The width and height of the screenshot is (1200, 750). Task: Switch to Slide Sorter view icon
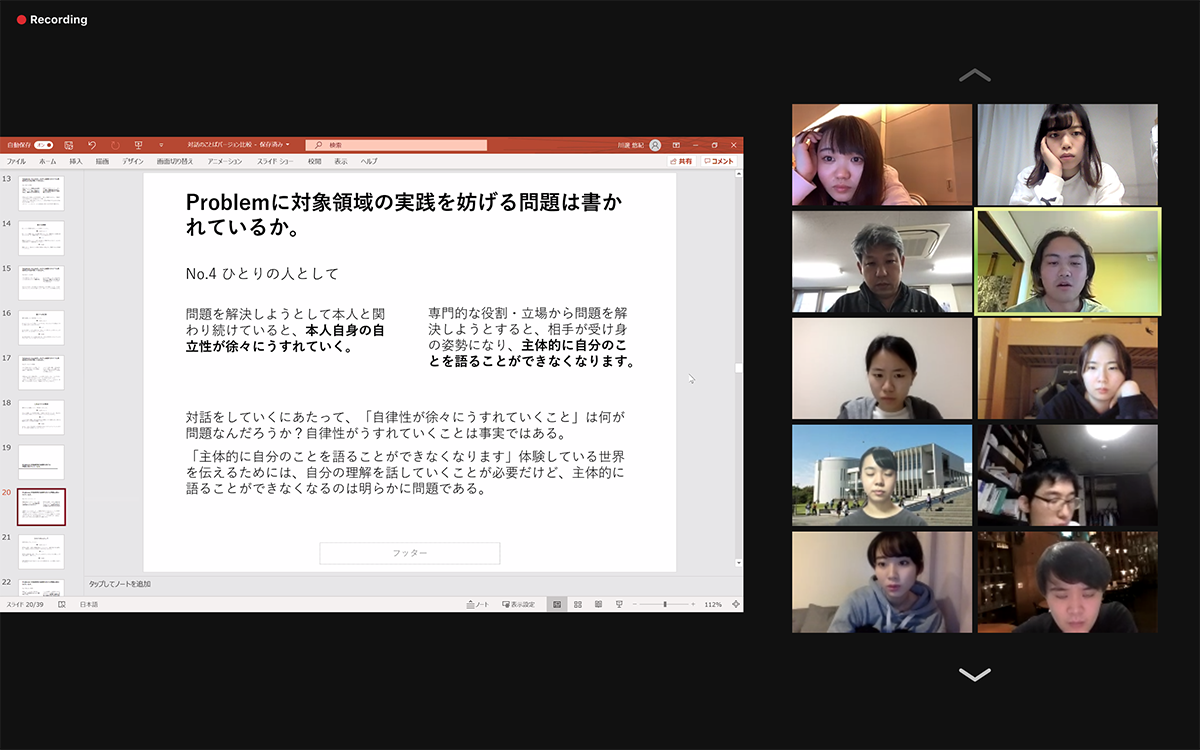tap(578, 604)
